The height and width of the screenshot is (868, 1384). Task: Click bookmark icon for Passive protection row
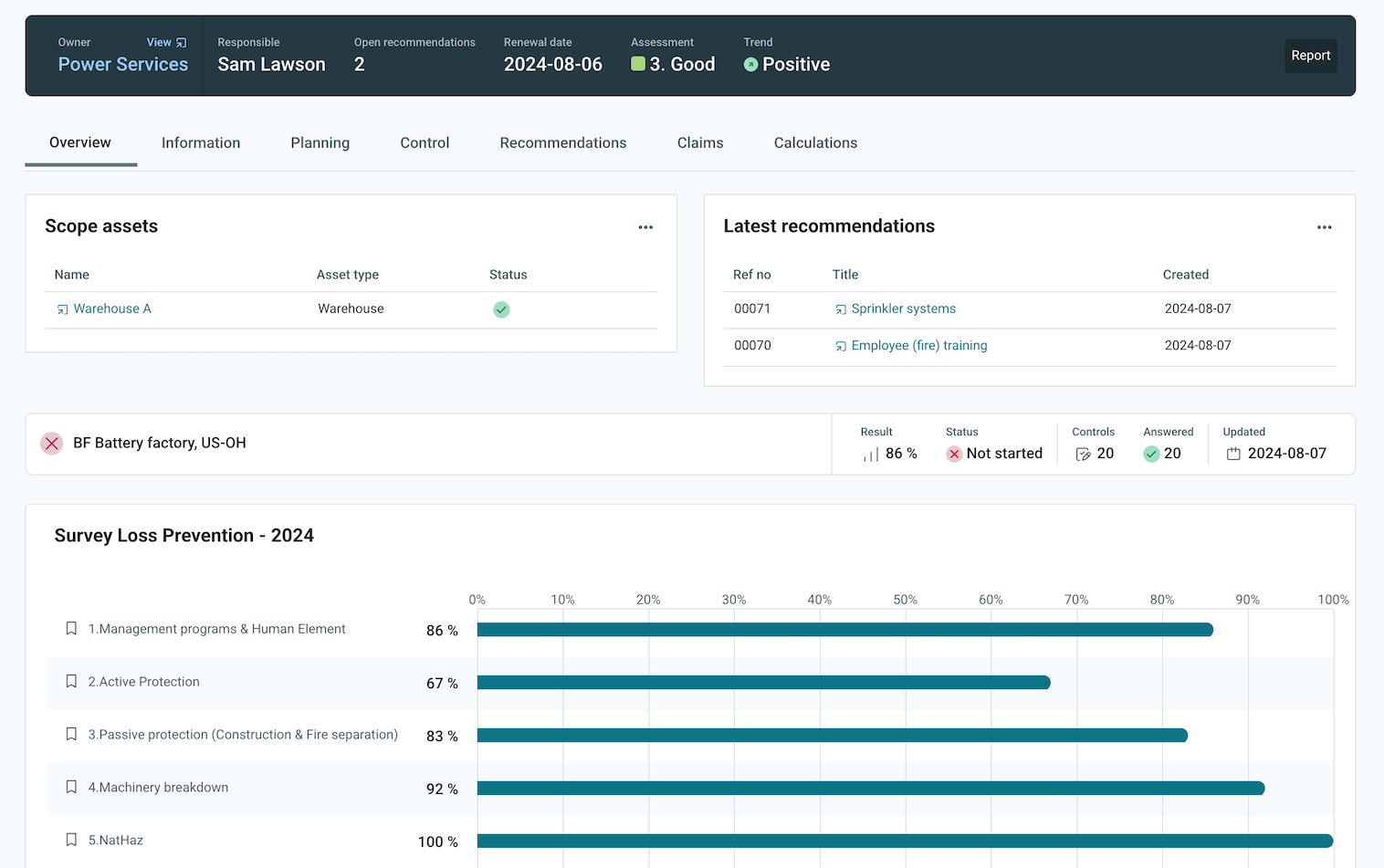point(71,735)
